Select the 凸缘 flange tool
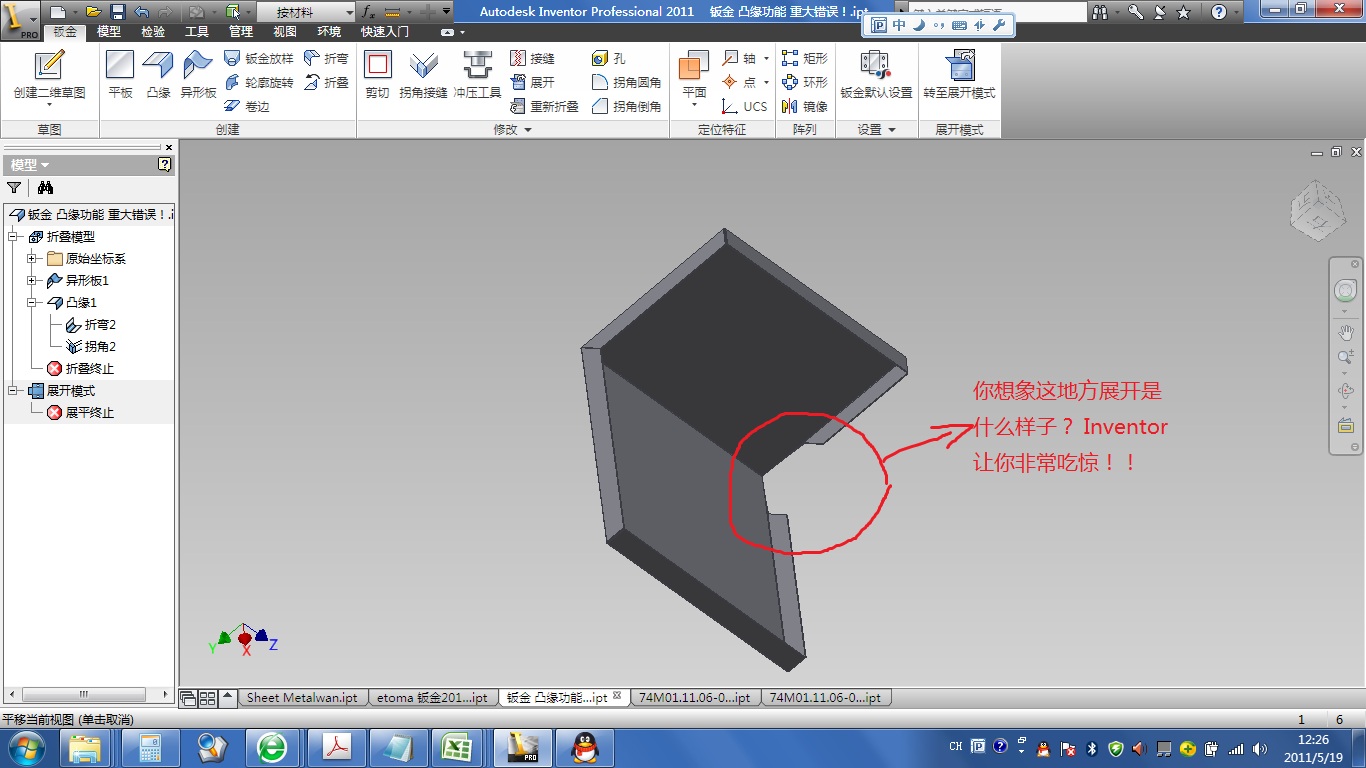 coord(158,75)
